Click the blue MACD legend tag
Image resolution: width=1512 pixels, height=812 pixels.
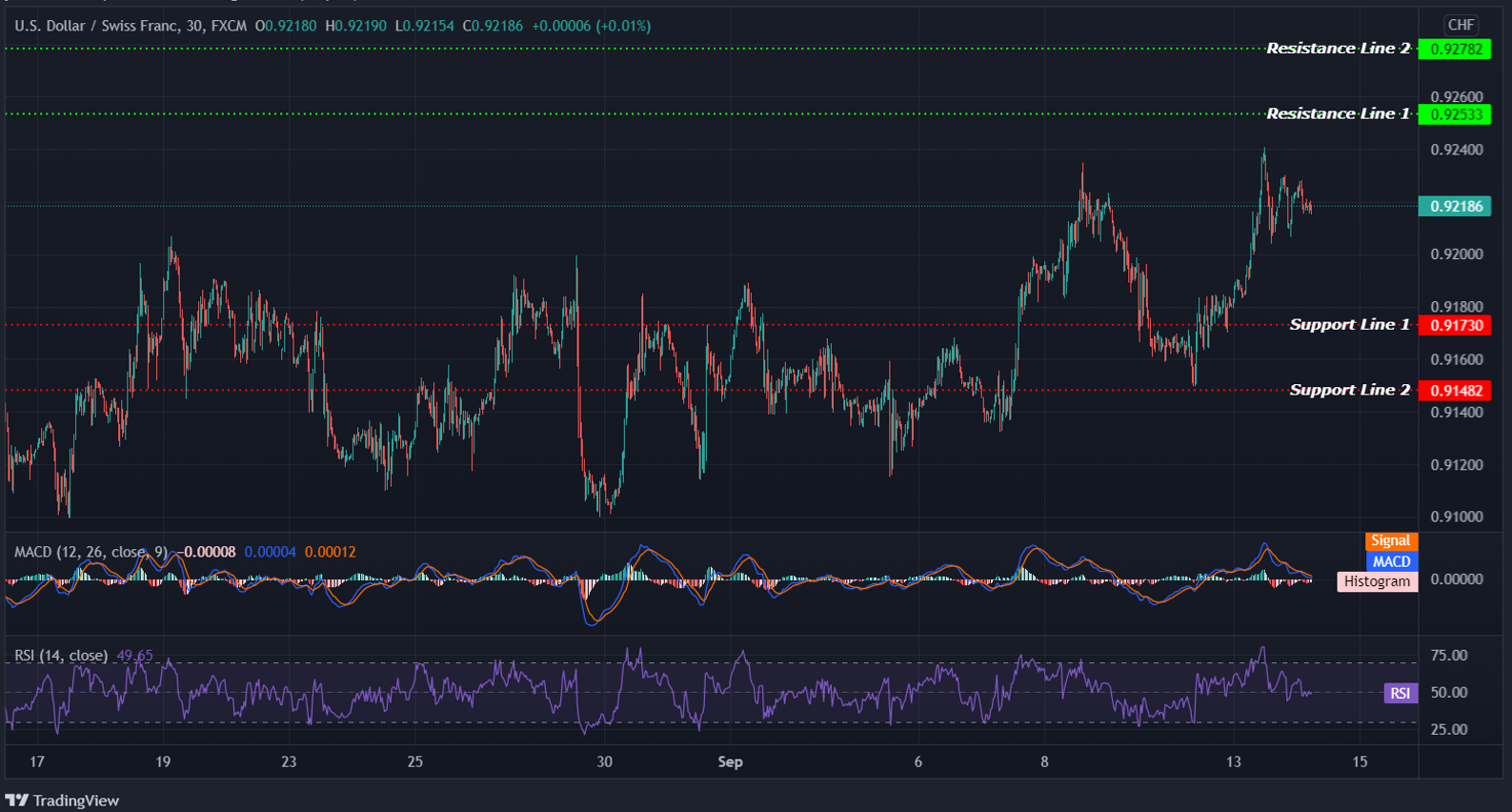click(1391, 561)
